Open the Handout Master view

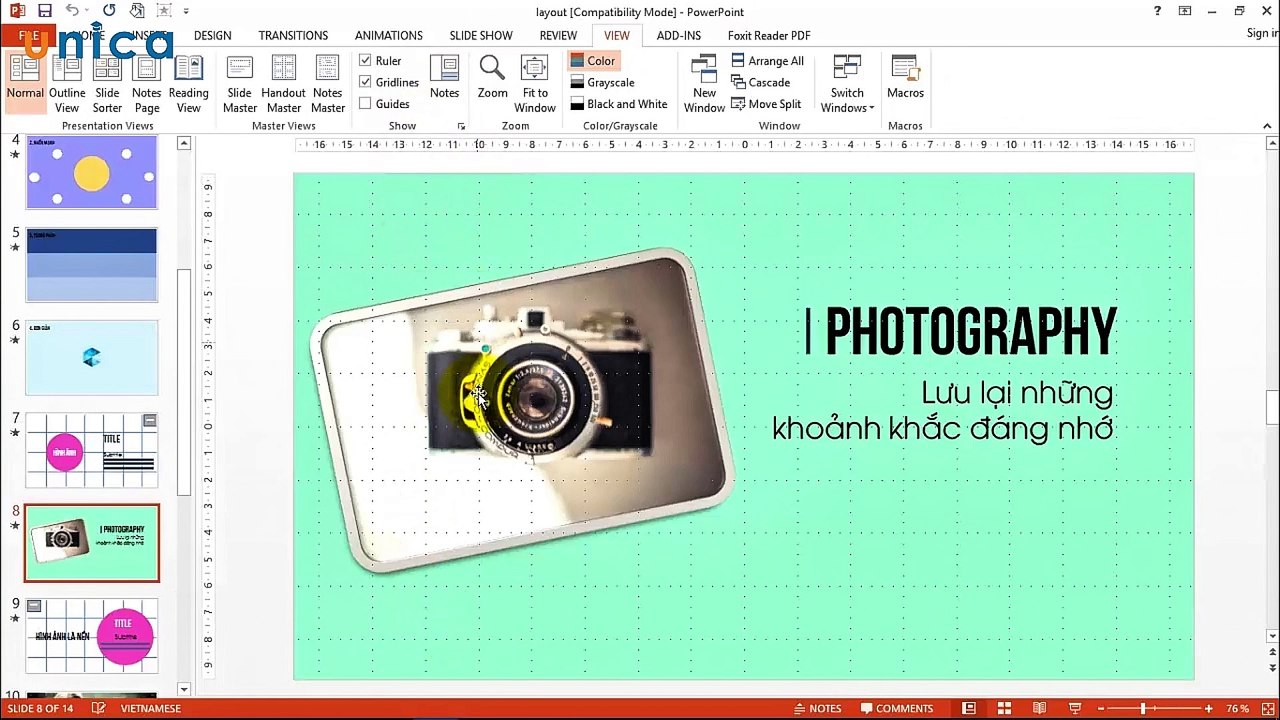click(x=283, y=84)
